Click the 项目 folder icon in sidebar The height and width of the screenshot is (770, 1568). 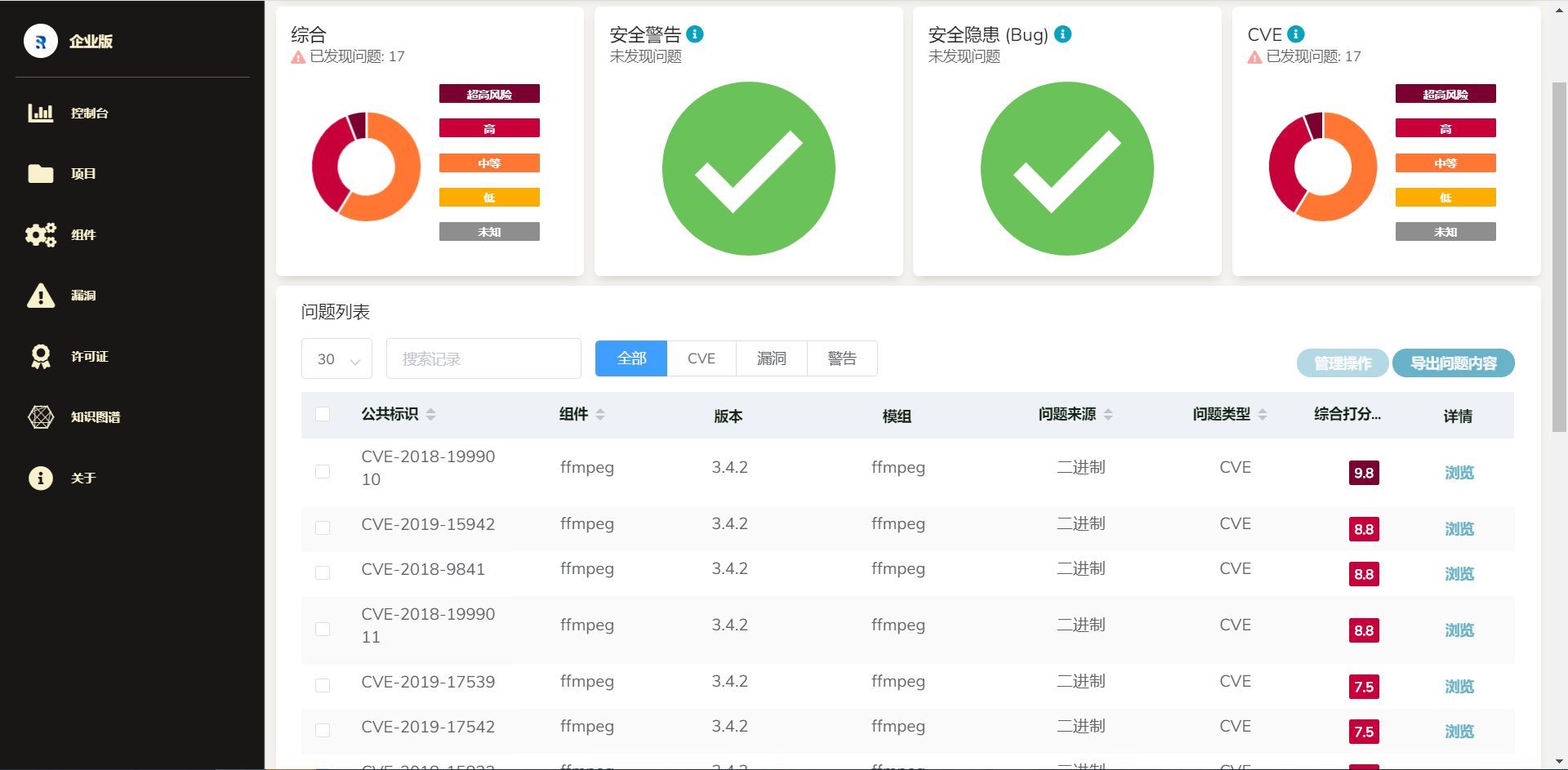pos(40,173)
